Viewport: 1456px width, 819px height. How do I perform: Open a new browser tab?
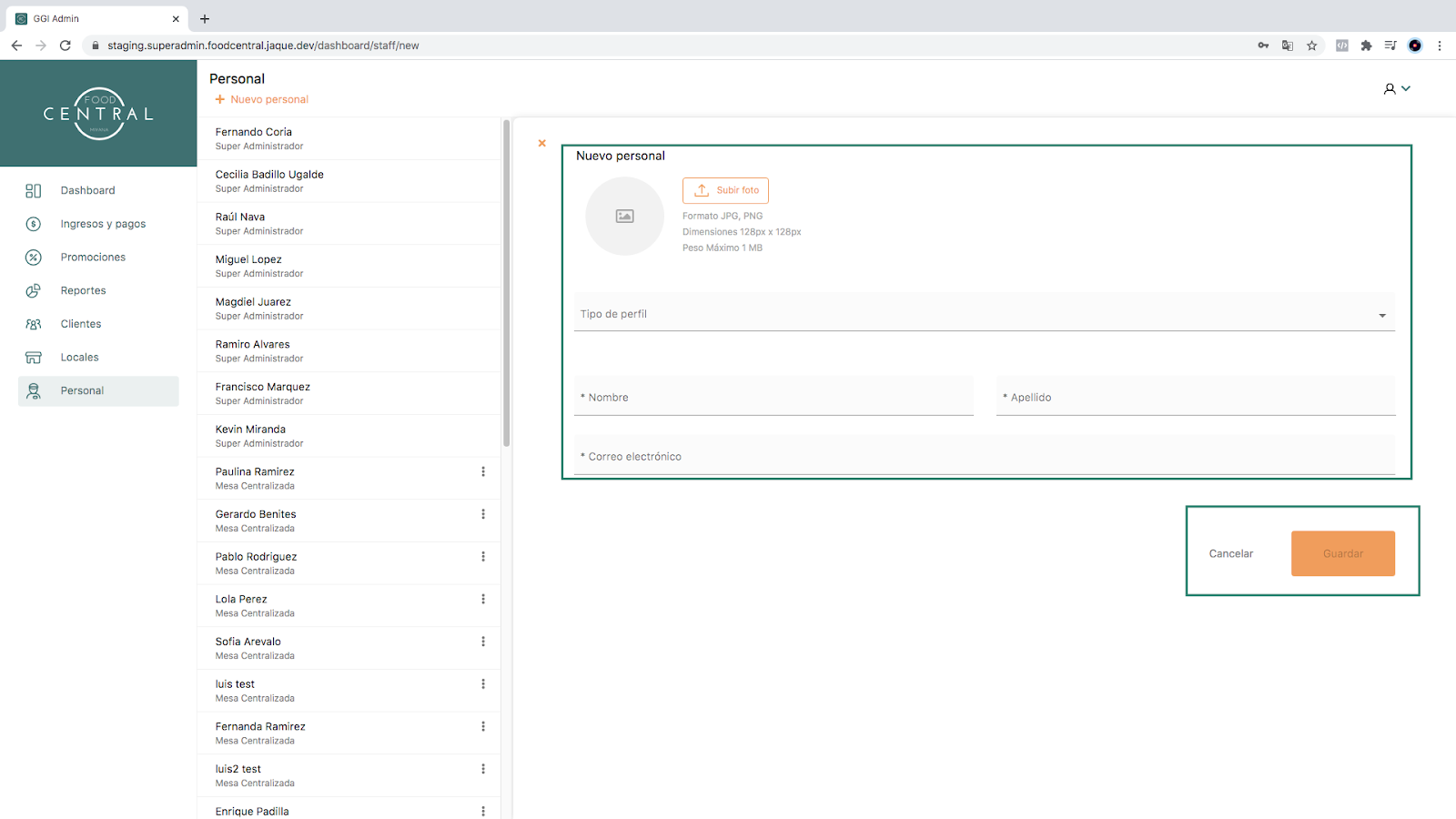click(205, 18)
